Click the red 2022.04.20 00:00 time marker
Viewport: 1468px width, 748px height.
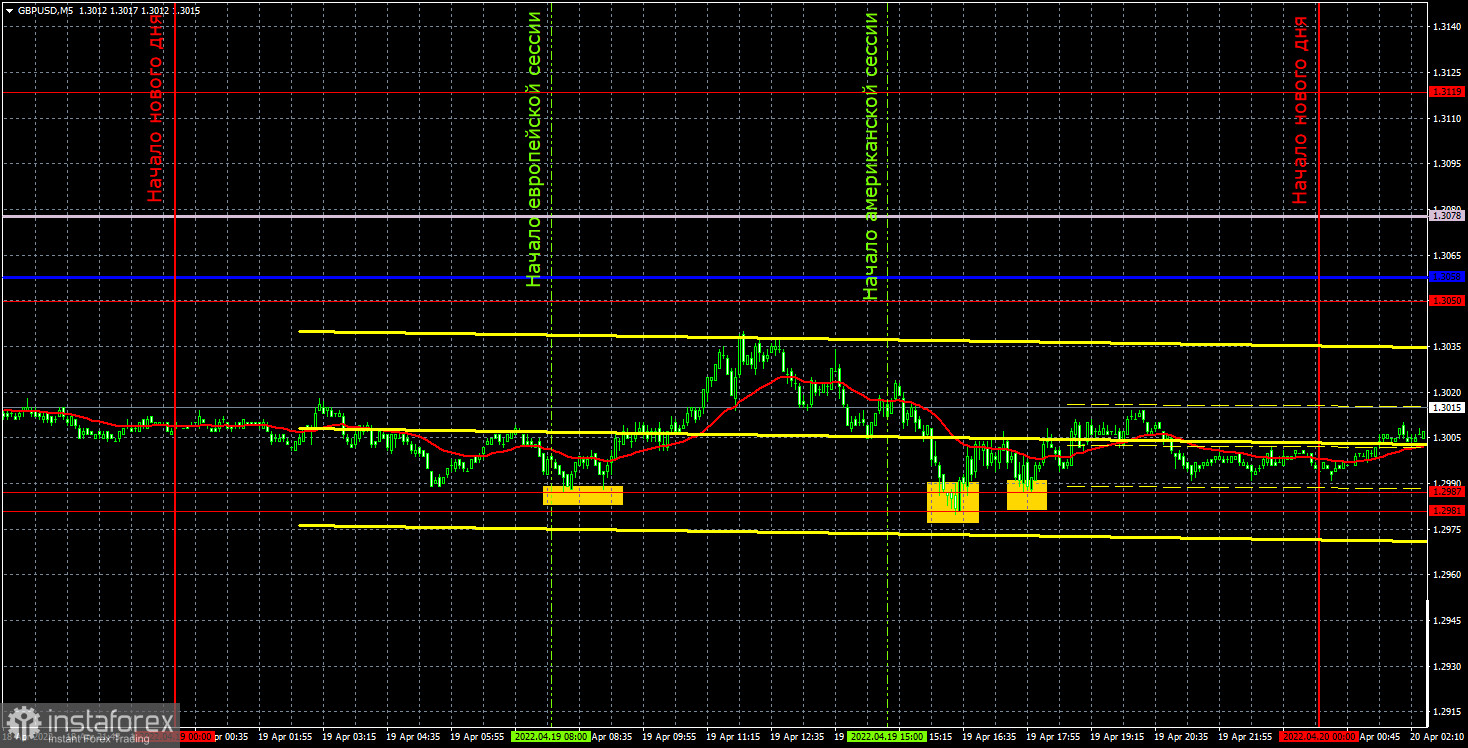click(1318, 736)
